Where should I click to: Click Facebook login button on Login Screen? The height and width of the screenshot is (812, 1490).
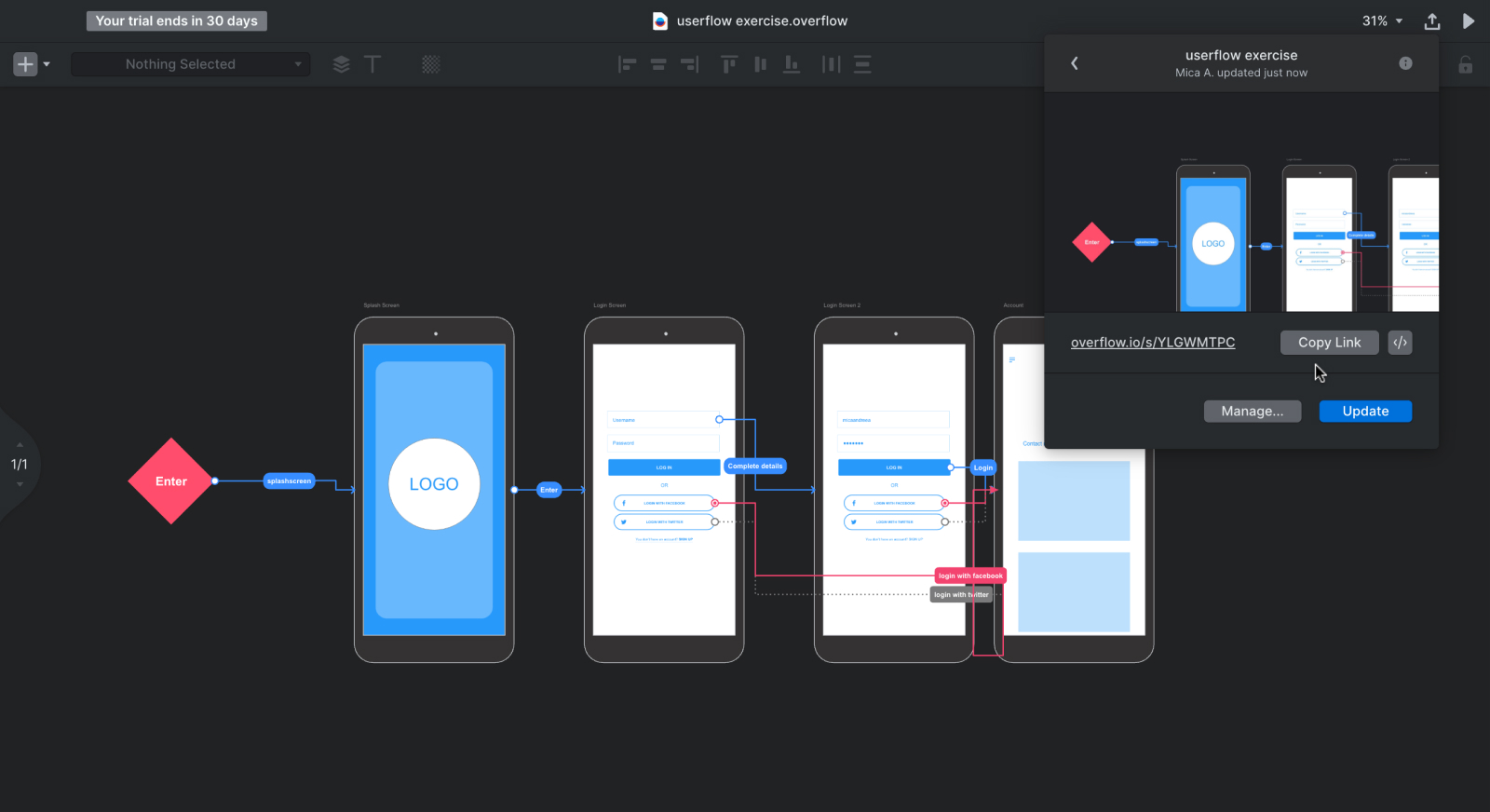(664, 503)
